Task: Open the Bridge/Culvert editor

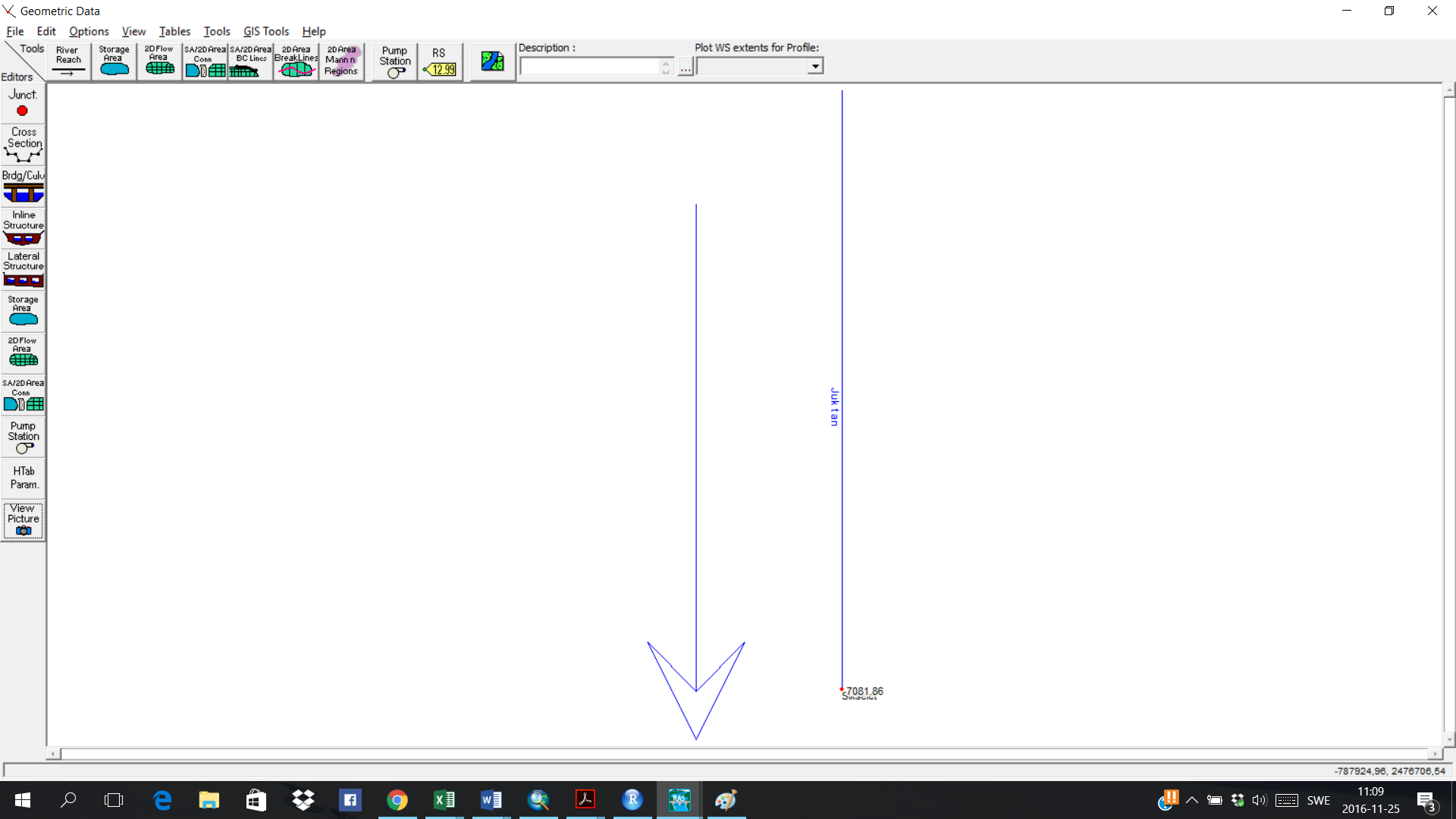Action: (23, 187)
